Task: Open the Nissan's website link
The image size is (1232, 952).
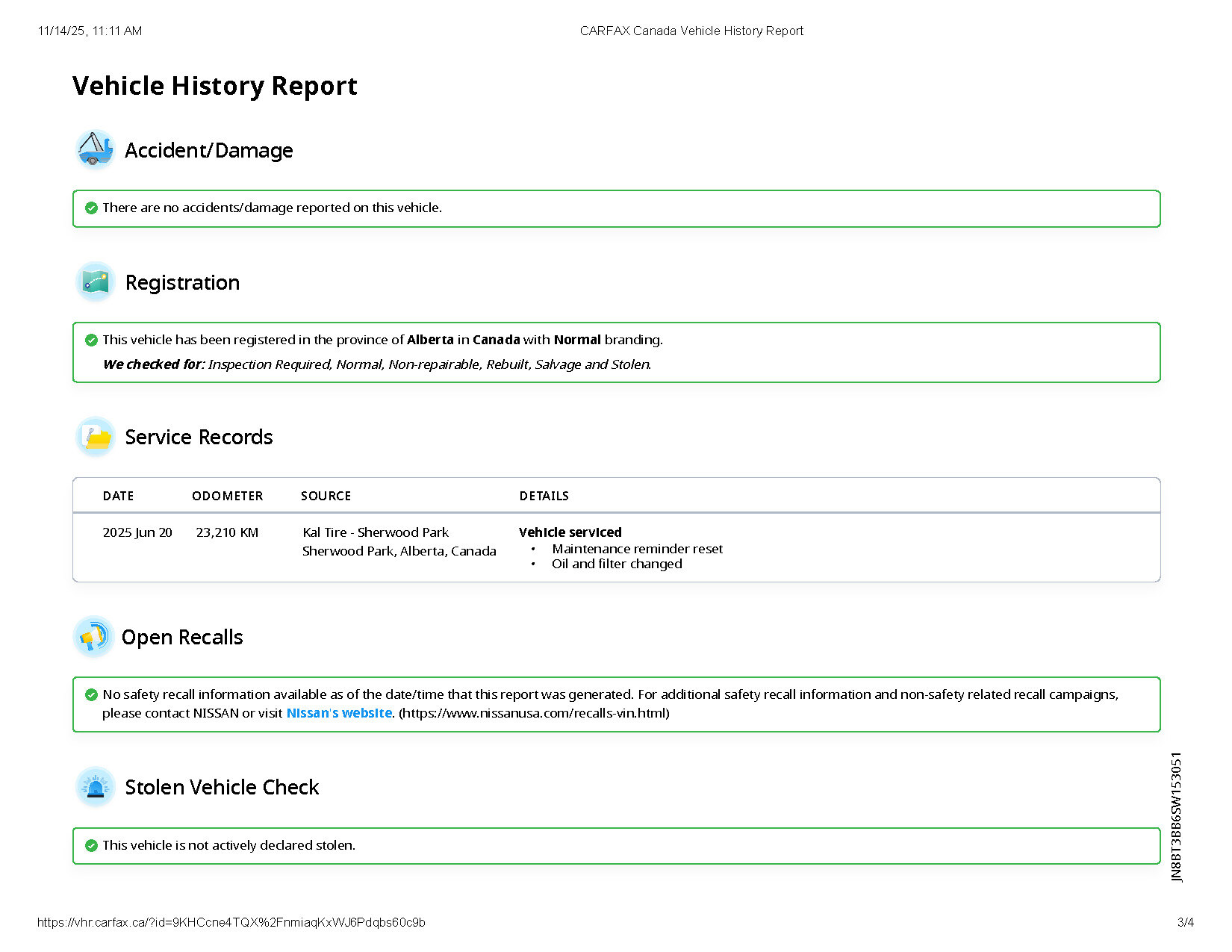Action: (x=339, y=713)
